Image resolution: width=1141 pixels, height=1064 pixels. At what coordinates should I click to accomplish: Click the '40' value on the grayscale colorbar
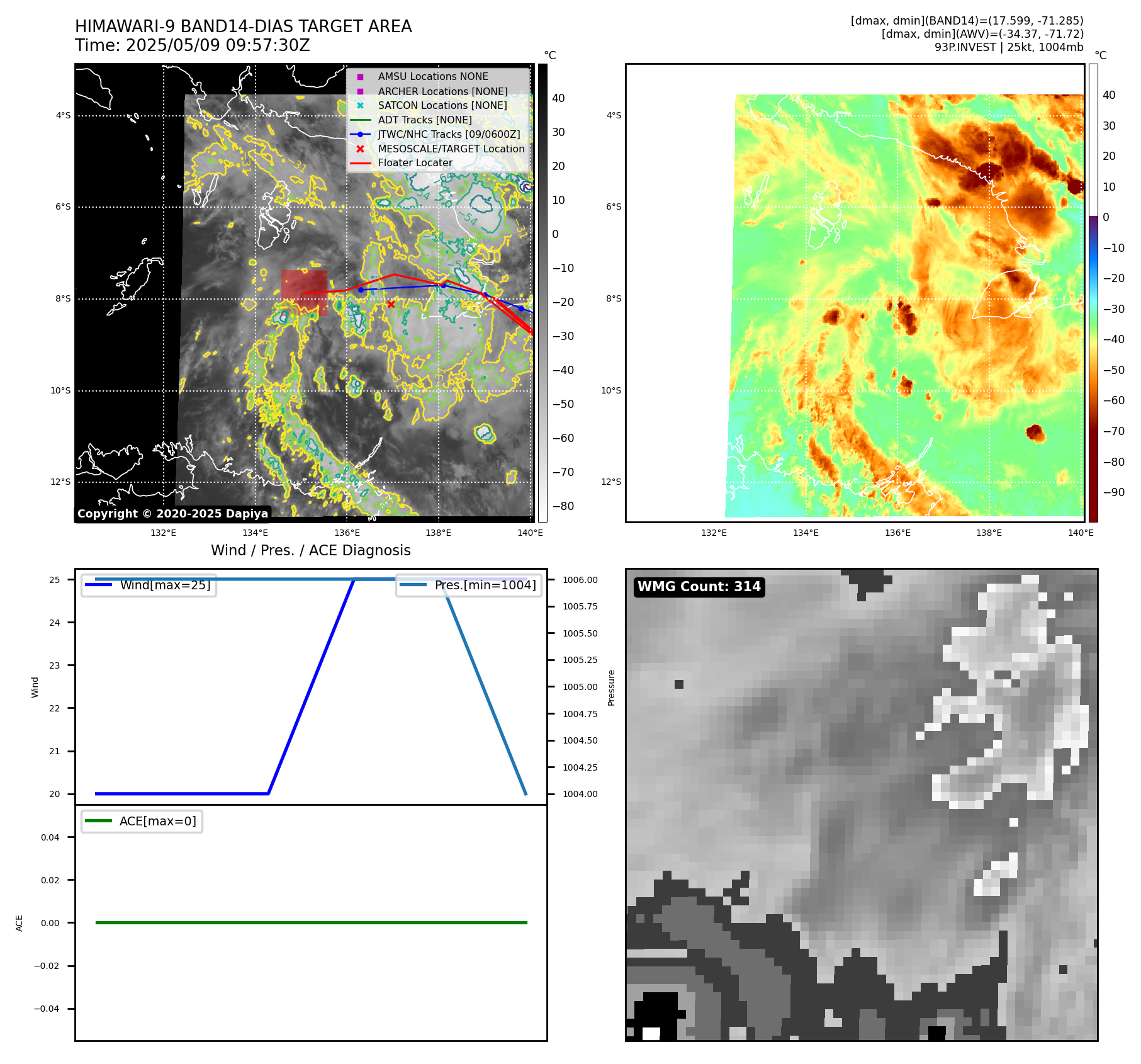(558, 98)
